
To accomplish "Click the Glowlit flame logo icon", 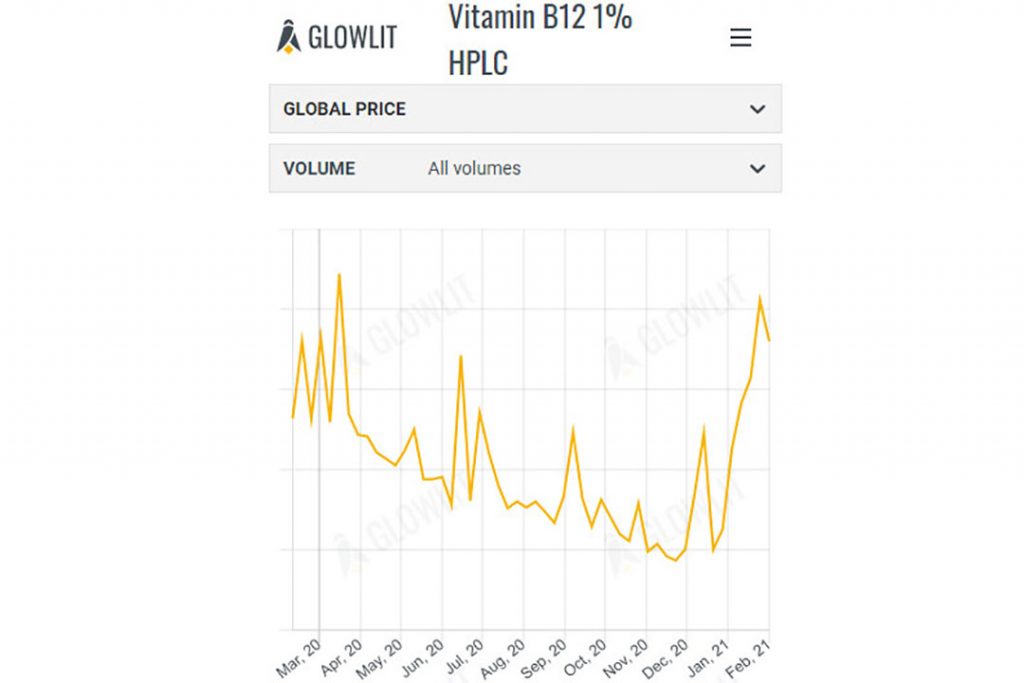I will click(288, 37).
